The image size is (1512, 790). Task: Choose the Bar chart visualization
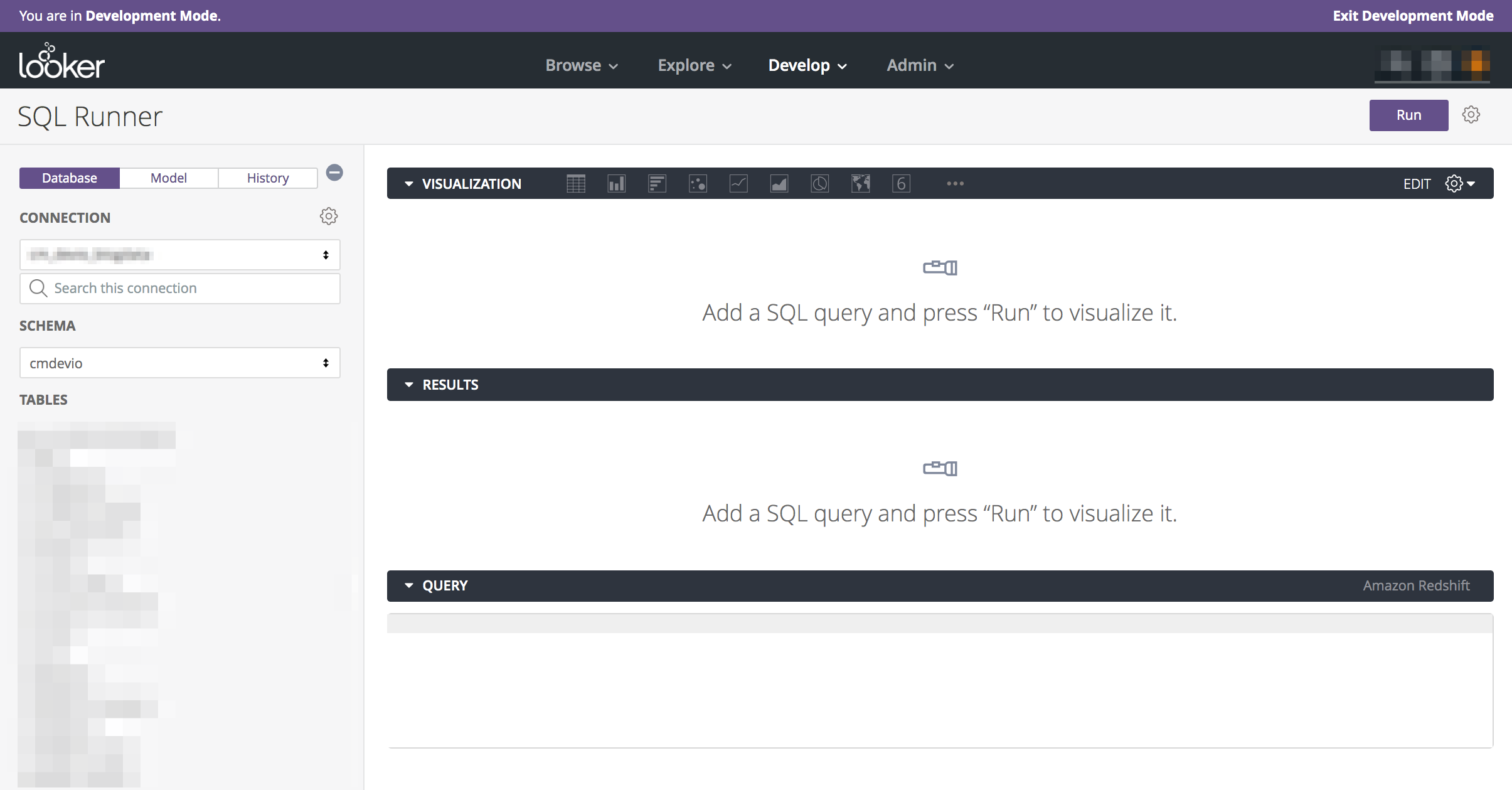click(x=656, y=183)
